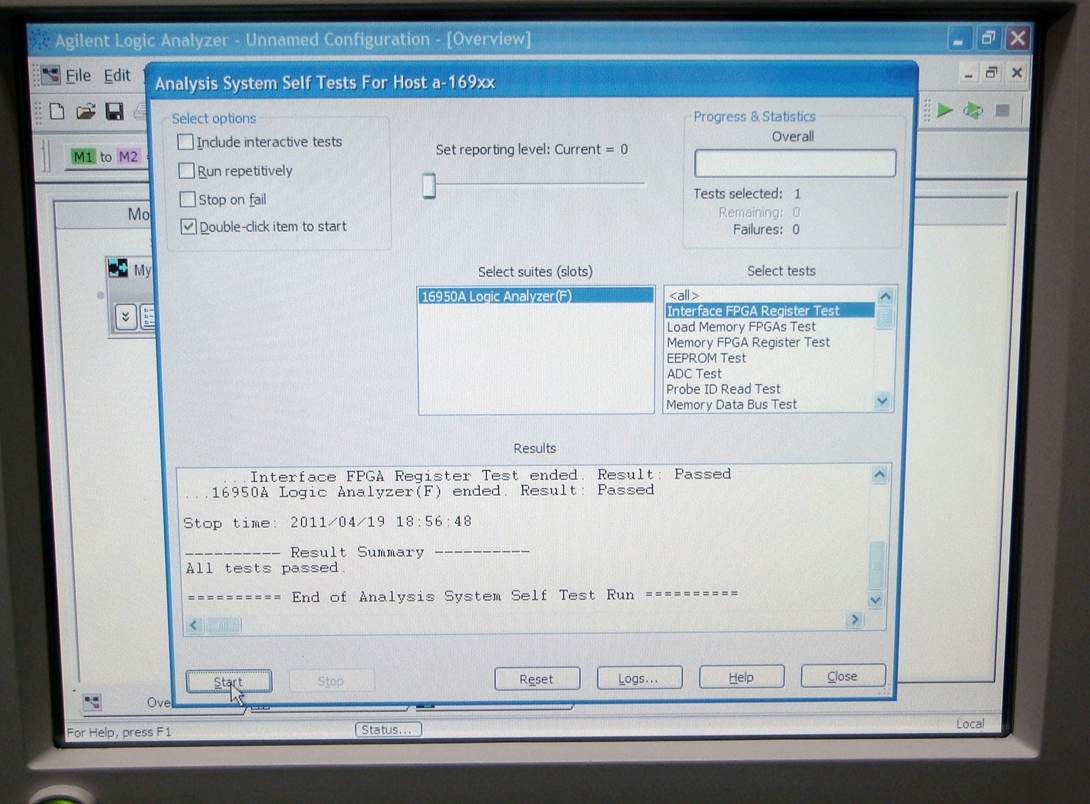
Task: Restore down the Agilent Logic Analyzer main window
Action: [988, 38]
